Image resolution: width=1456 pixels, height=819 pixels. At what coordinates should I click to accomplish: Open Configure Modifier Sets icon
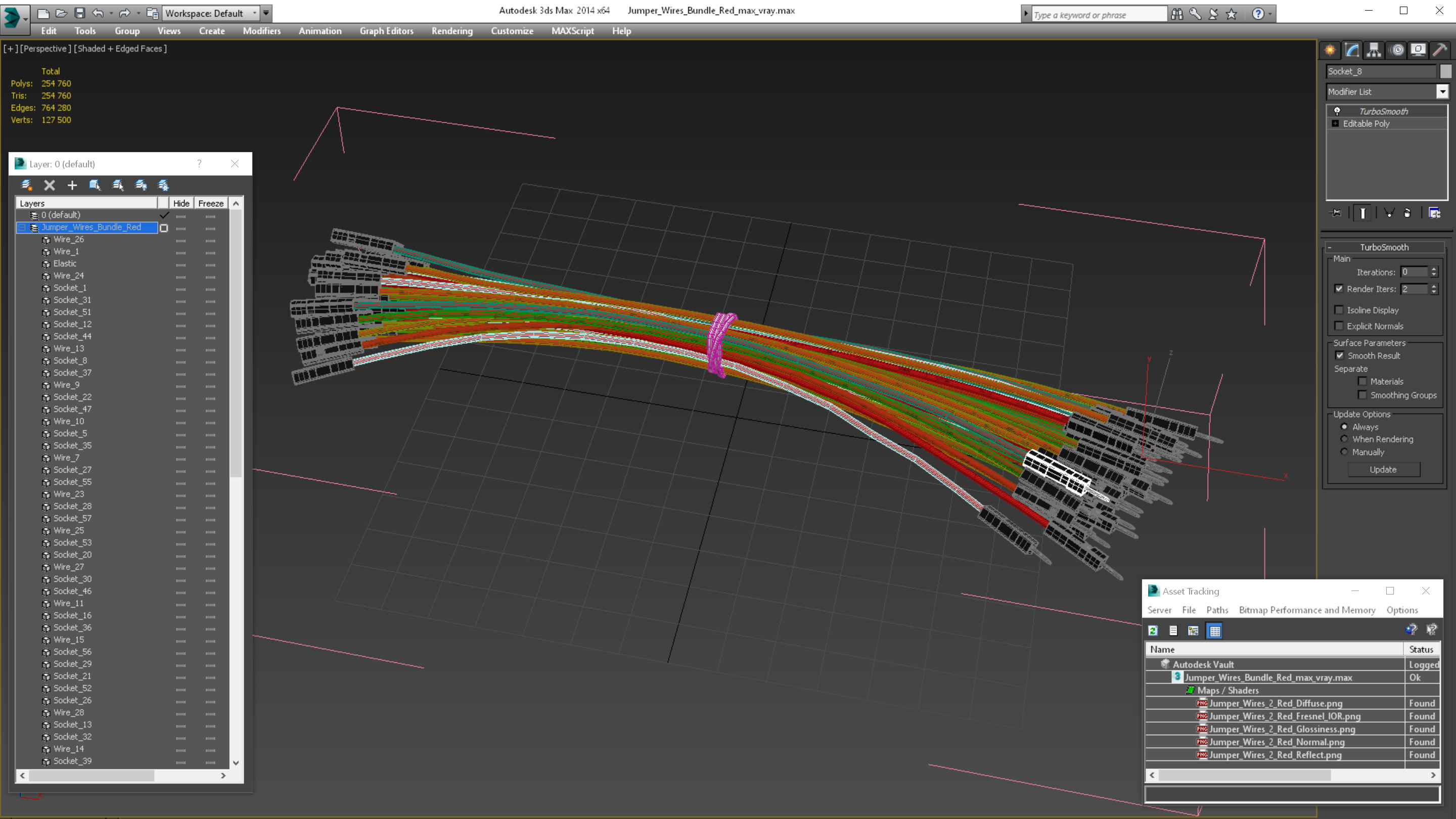[x=1435, y=213]
